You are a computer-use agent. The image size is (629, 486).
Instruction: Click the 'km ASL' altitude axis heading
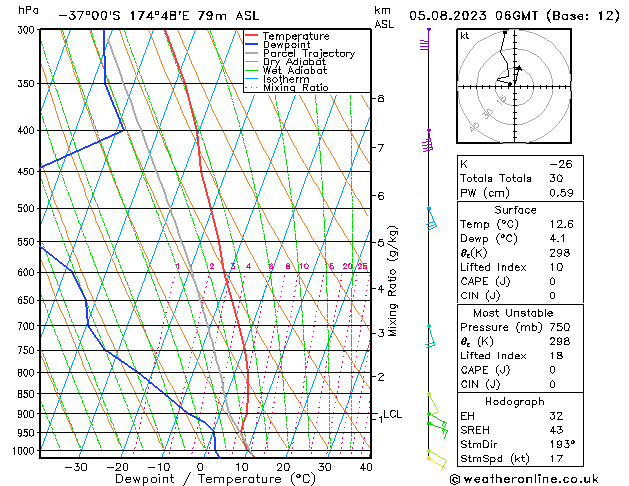point(384,17)
